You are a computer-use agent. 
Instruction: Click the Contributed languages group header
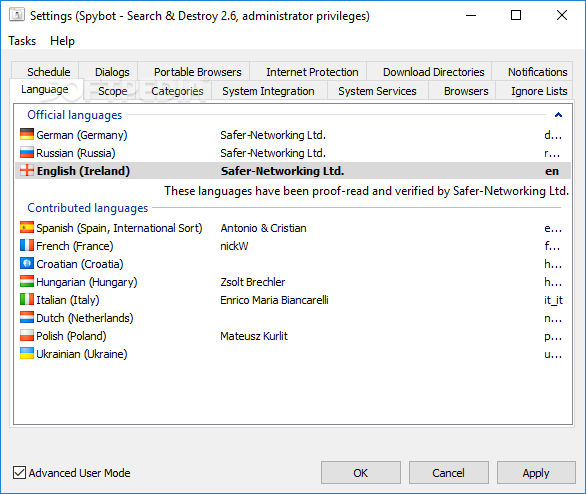click(x=87, y=207)
